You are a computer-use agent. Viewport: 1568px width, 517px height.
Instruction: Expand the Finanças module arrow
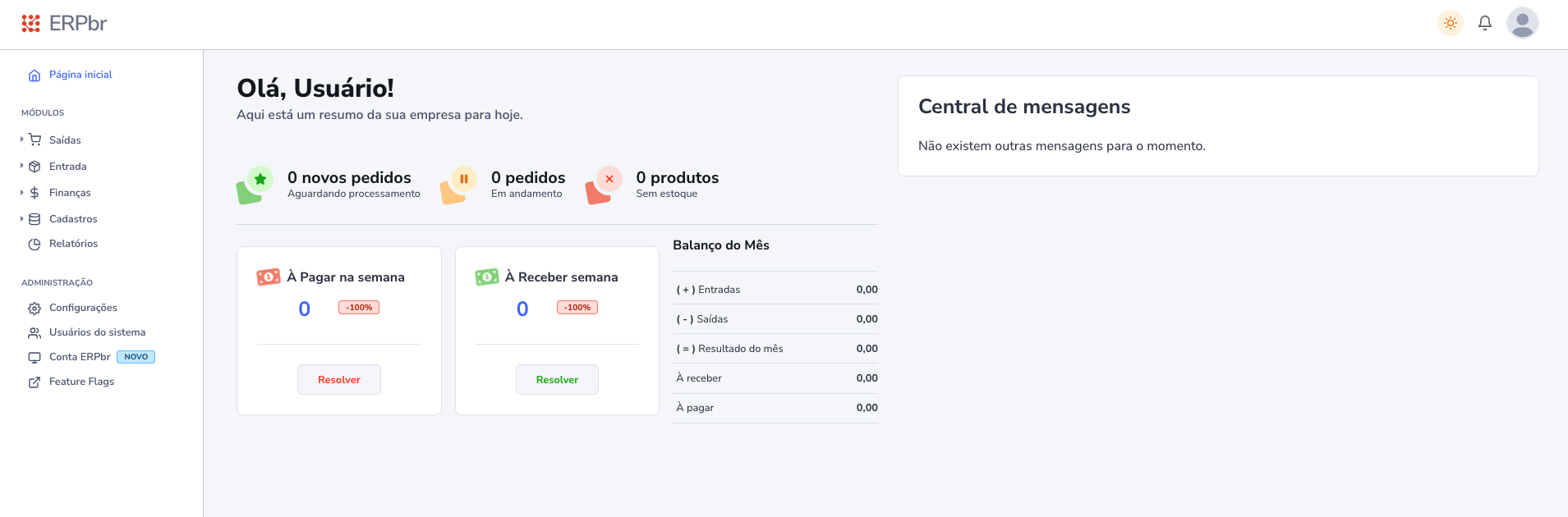pos(22,192)
